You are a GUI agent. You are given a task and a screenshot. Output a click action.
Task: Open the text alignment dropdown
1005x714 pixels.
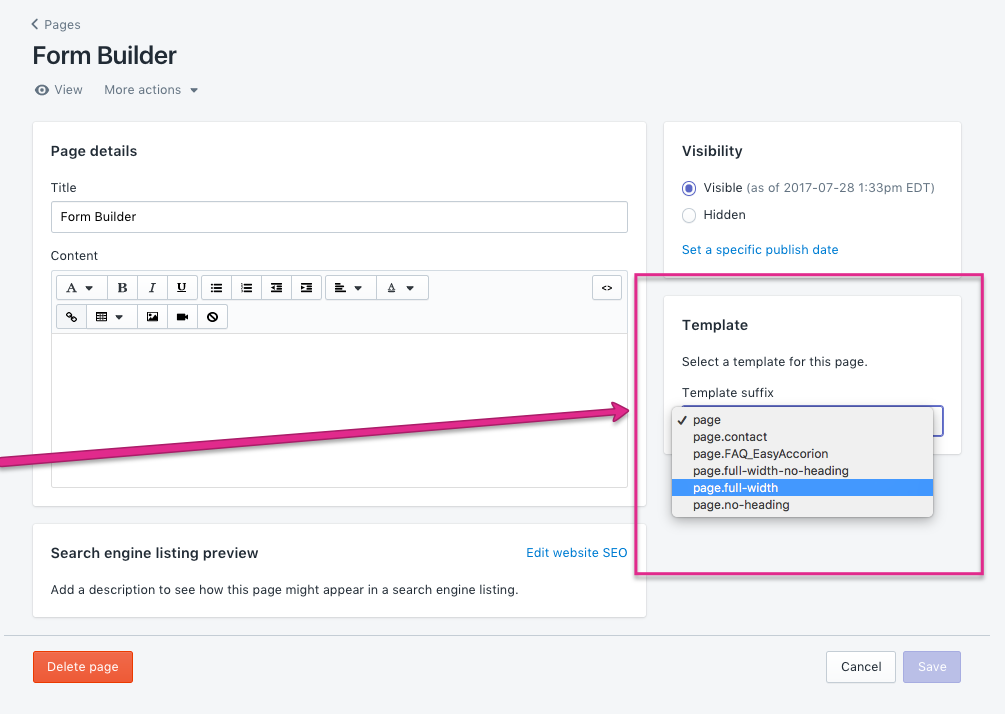[351, 288]
